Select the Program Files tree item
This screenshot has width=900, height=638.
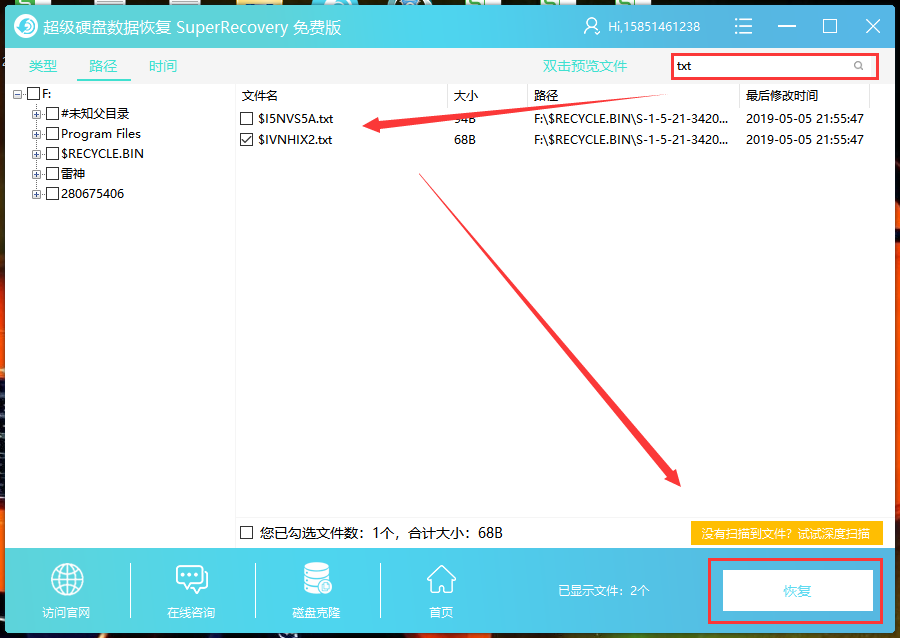click(101, 134)
